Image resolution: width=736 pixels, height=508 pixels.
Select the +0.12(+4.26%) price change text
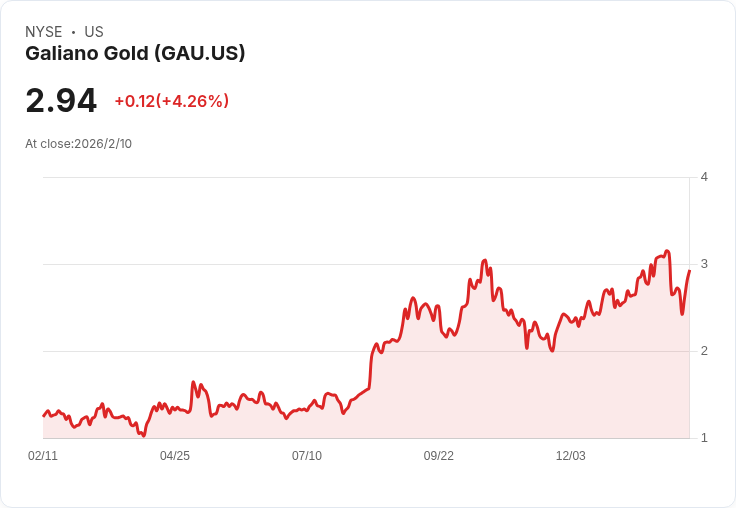171,101
